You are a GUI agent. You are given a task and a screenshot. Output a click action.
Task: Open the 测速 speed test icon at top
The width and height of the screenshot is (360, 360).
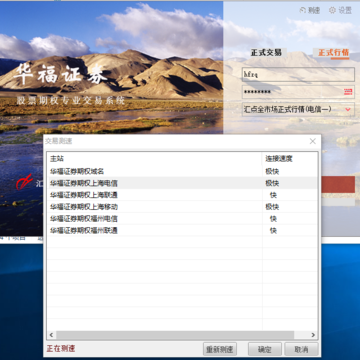310,10
